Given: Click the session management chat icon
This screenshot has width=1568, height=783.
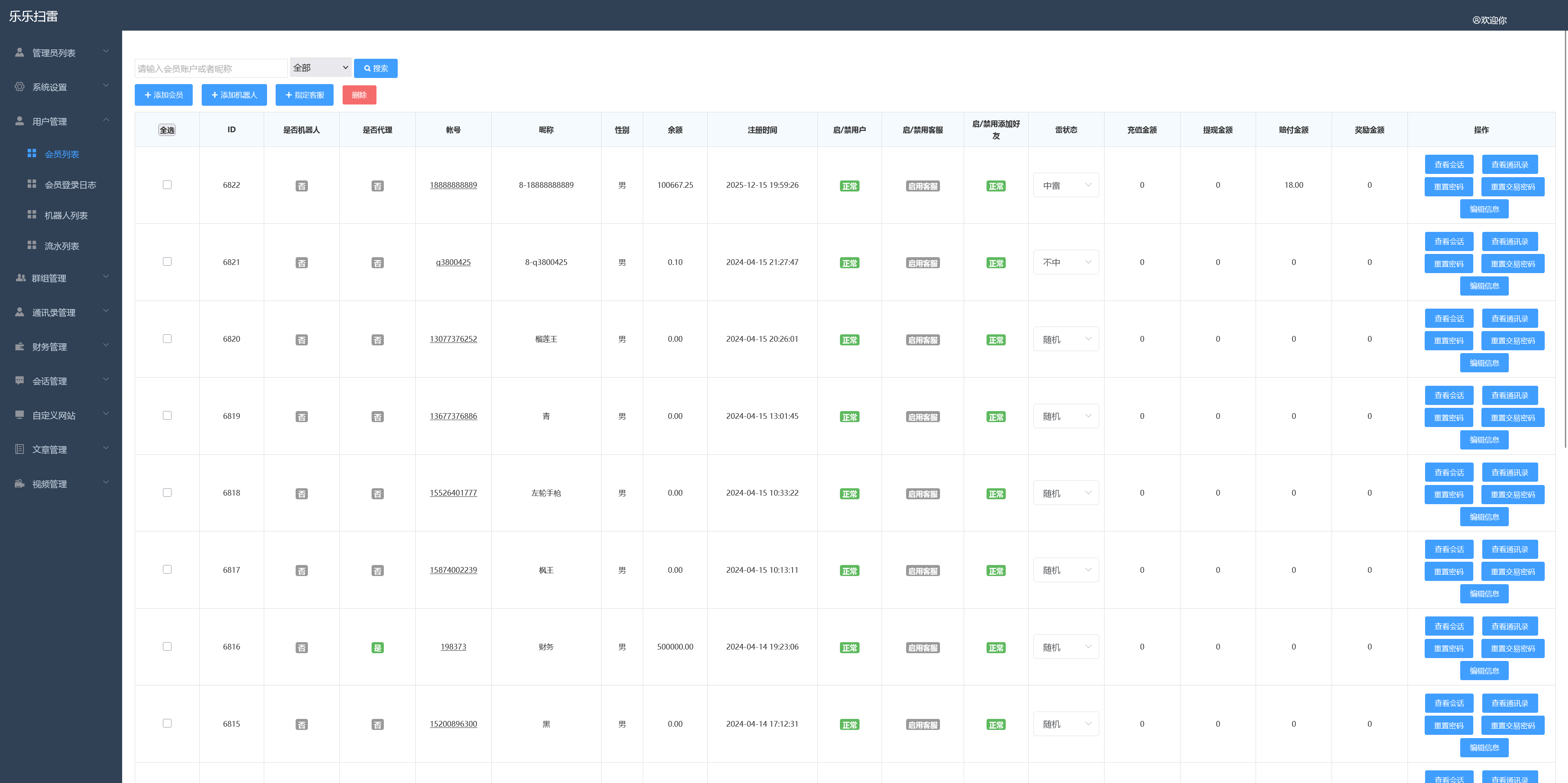Looking at the screenshot, I should (x=20, y=380).
